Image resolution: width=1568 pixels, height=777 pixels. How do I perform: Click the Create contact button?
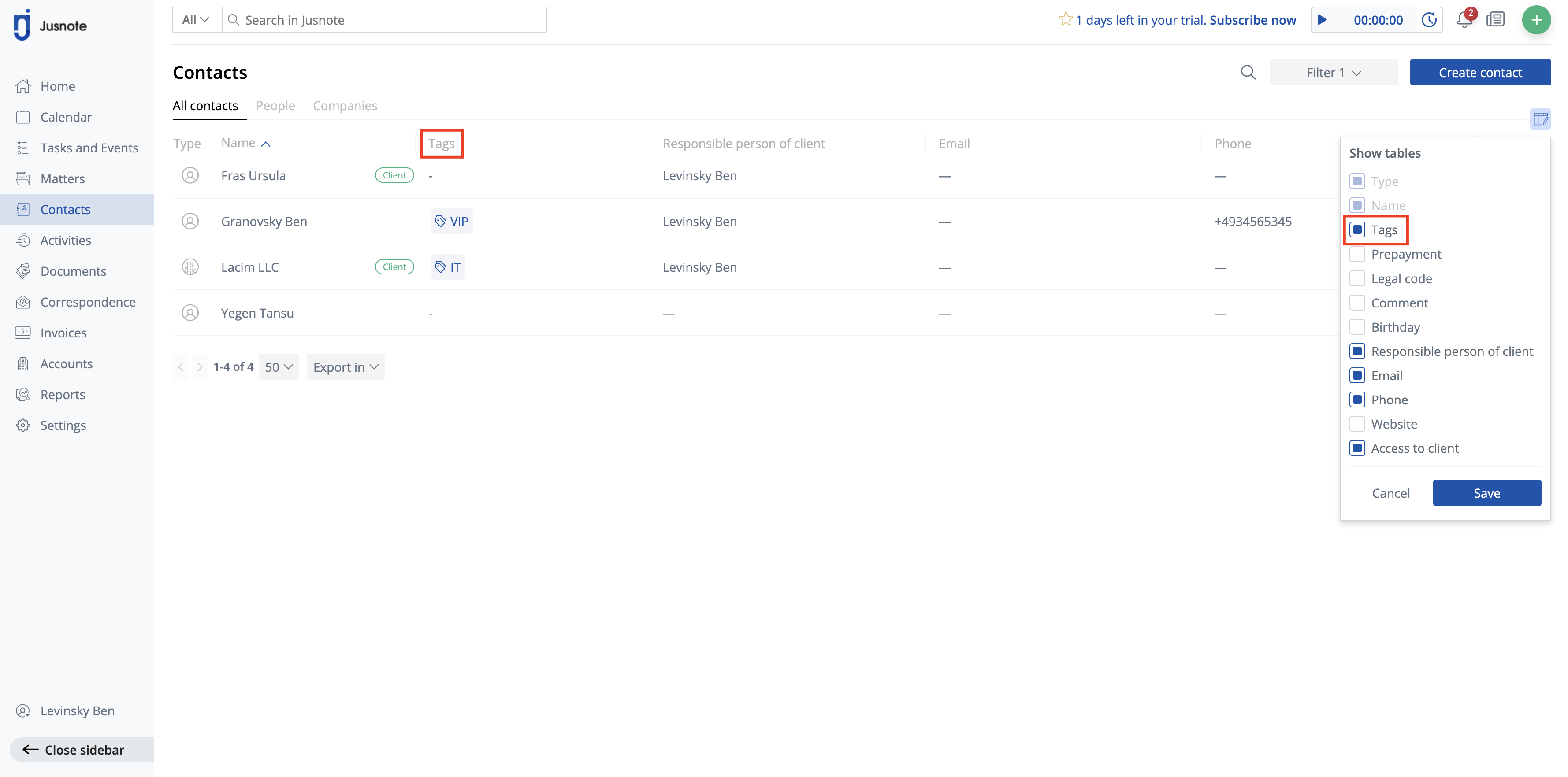(x=1480, y=72)
